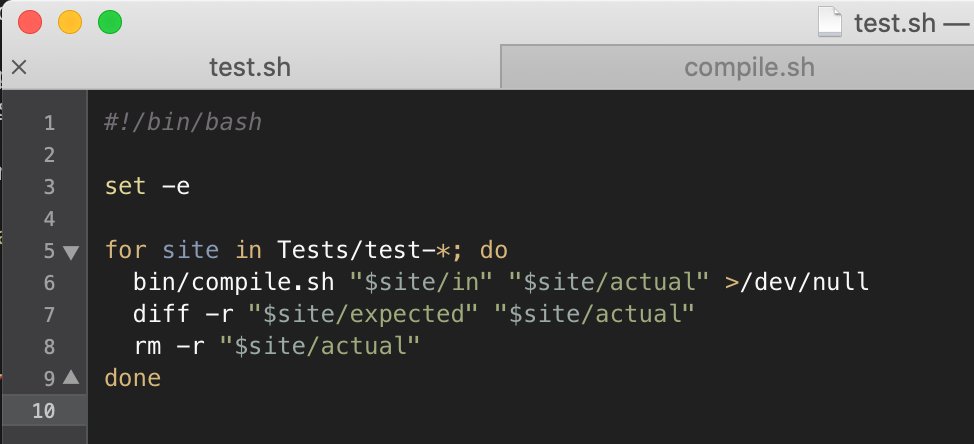Screen dimensions: 974x444
Task: Click the test.sh document icon in title bar
Action: coord(829,22)
